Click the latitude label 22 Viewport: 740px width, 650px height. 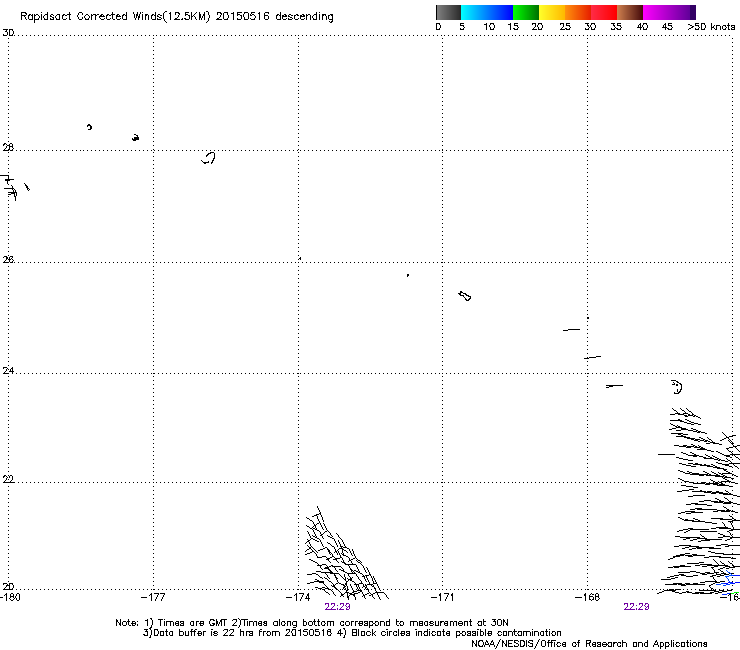8,479
